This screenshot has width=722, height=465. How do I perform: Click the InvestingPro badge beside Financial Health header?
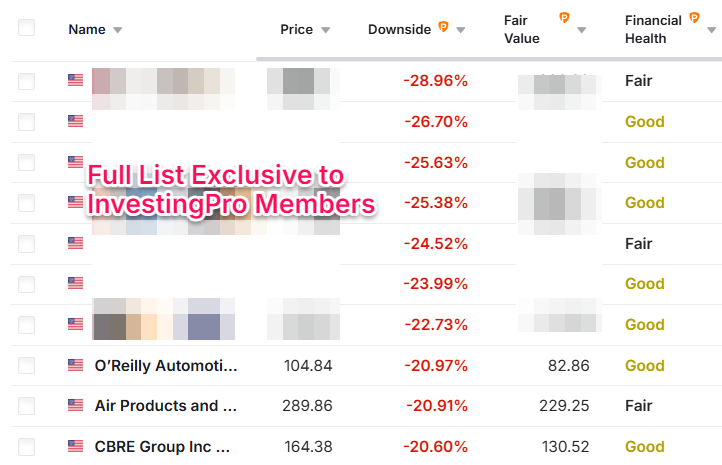pos(694,17)
